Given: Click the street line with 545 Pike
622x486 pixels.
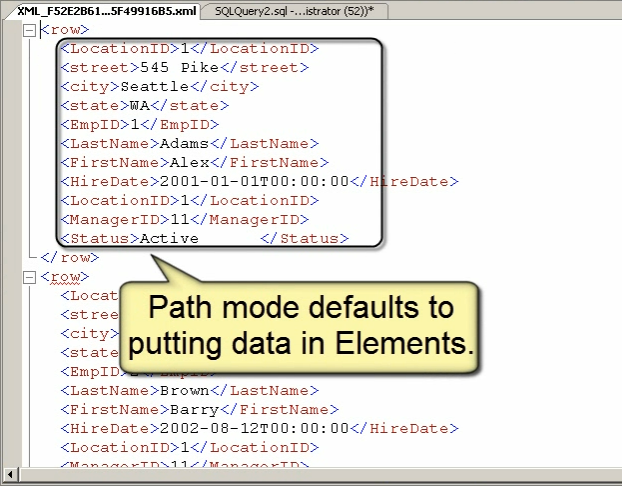Looking at the screenshot, I should [184, 67].
